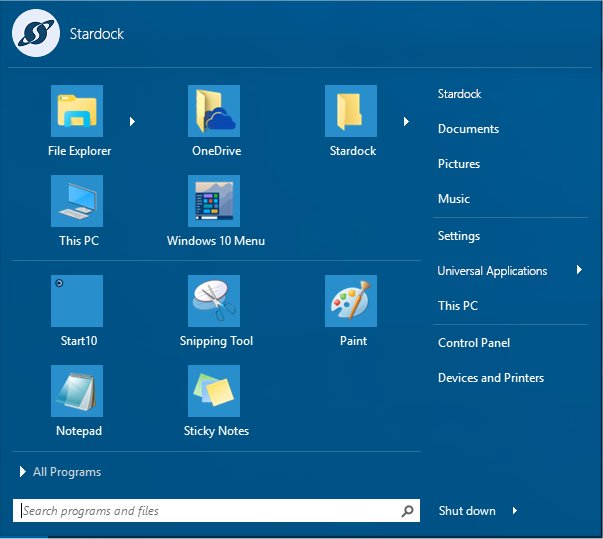Open File Explorer from pinned icons
The image size is (603, 539).
(77, 111)
